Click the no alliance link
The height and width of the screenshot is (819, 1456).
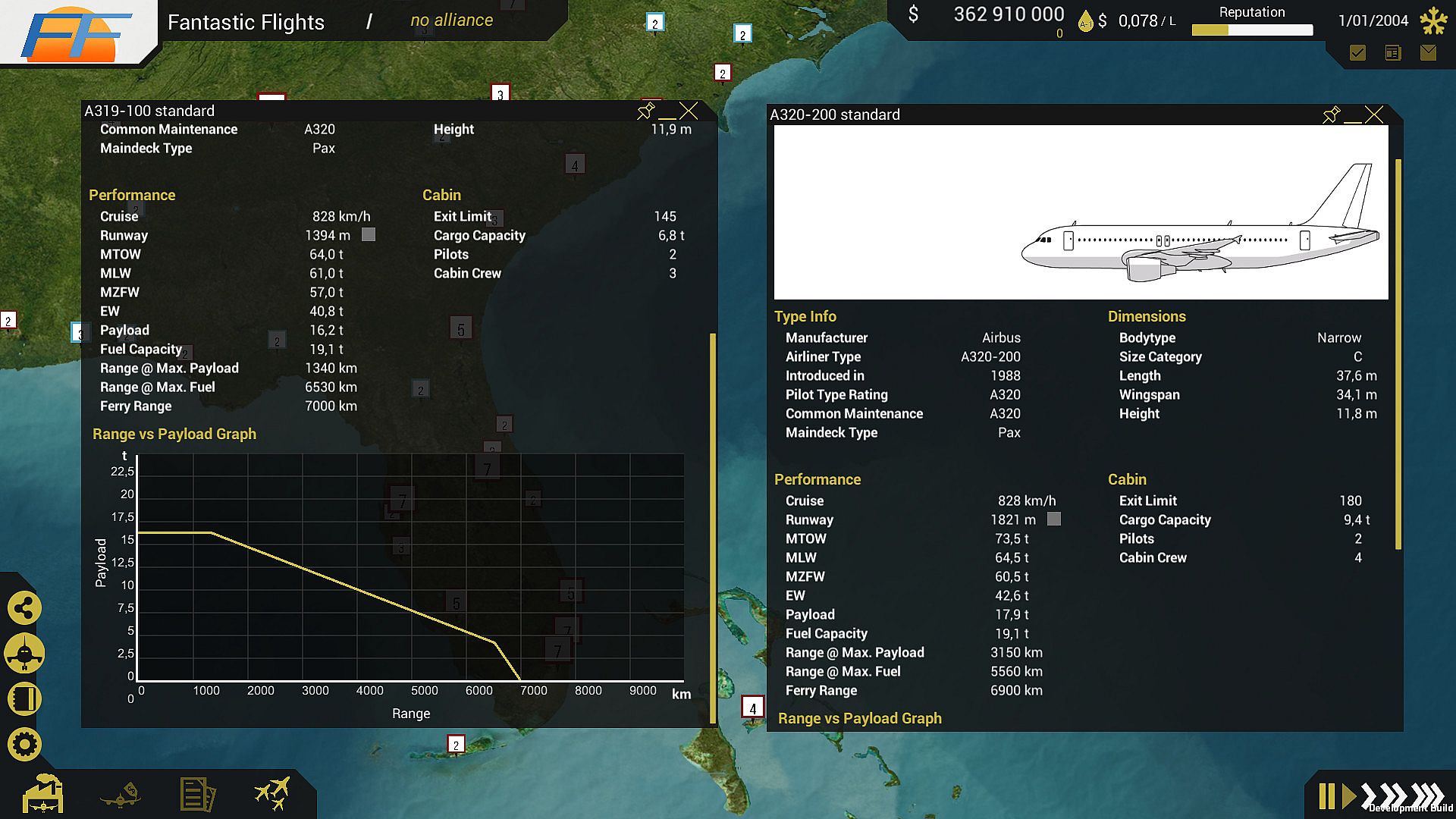pyautogui.click(x=451, y=20)
